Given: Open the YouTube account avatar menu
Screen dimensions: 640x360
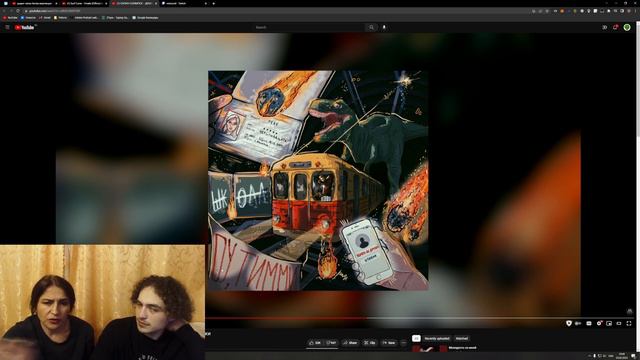Looking at the screenshot, I should (627, 27).
